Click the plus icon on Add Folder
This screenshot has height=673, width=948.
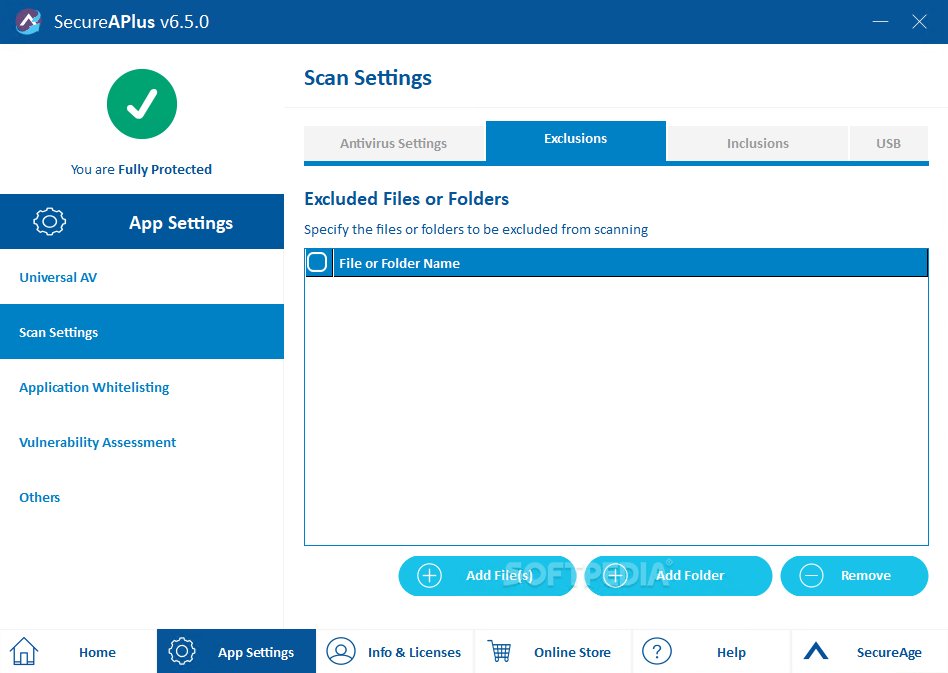[615, 576]
